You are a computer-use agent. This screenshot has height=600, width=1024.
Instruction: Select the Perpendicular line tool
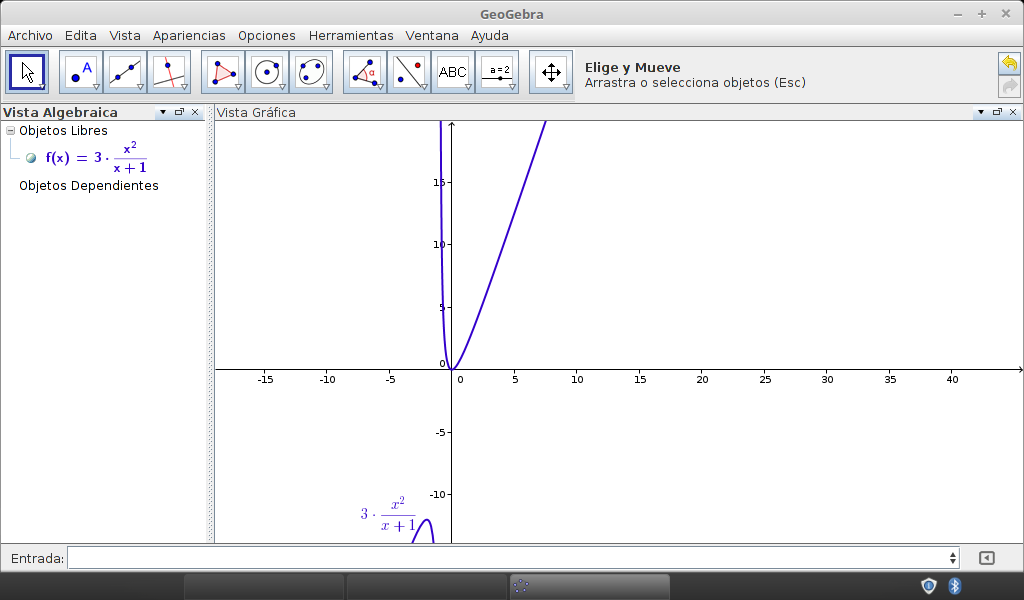[x=168, y=72]
